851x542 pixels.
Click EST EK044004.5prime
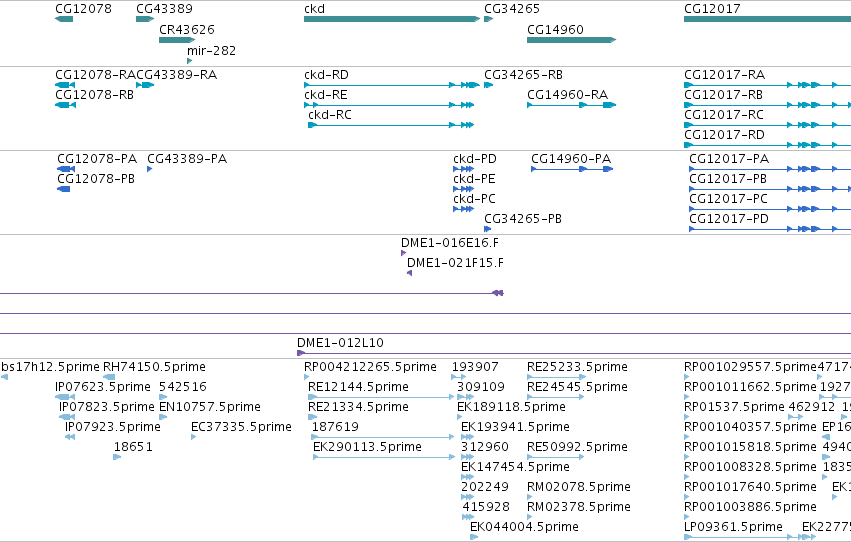(524, 528)
